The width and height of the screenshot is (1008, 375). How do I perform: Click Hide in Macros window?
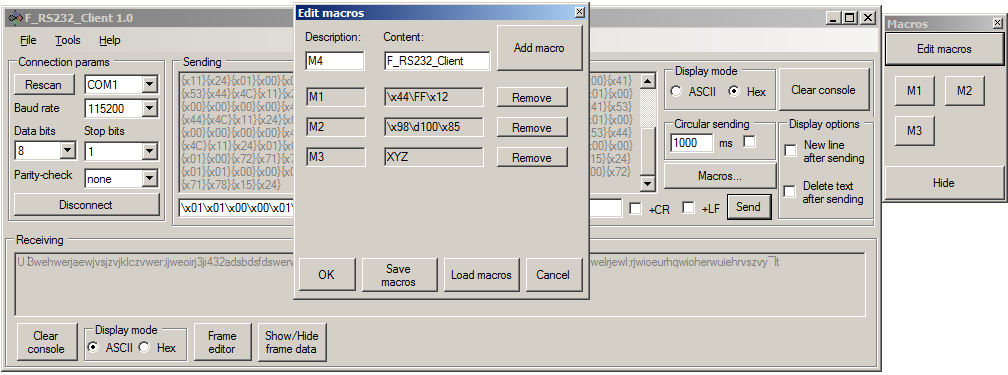point(944,183)
